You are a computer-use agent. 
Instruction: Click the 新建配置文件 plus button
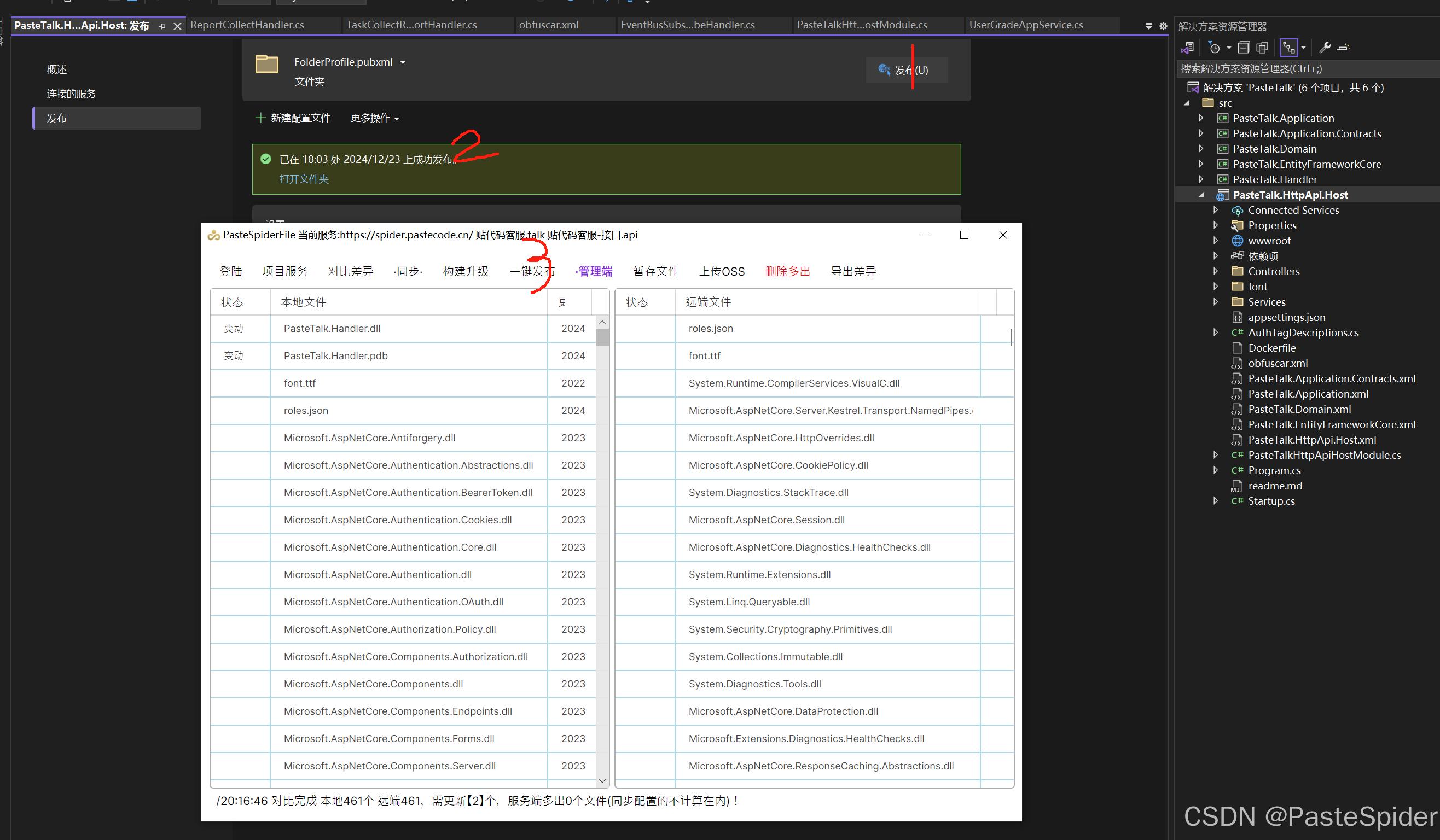tap(293, 118)
